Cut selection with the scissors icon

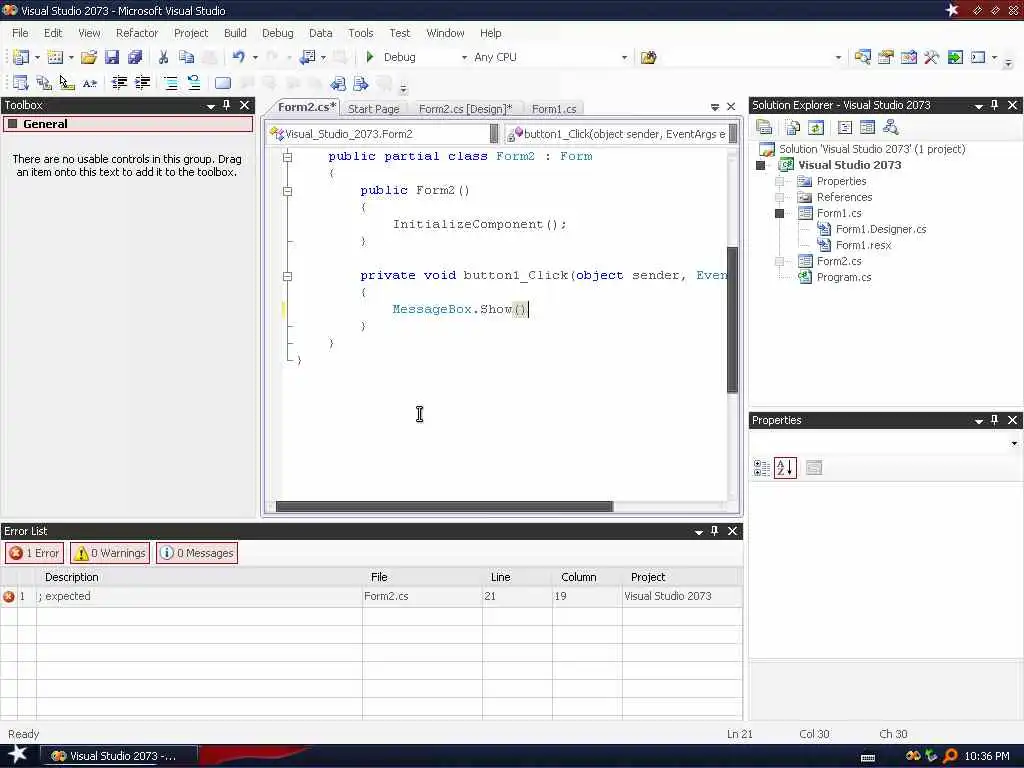163,57
